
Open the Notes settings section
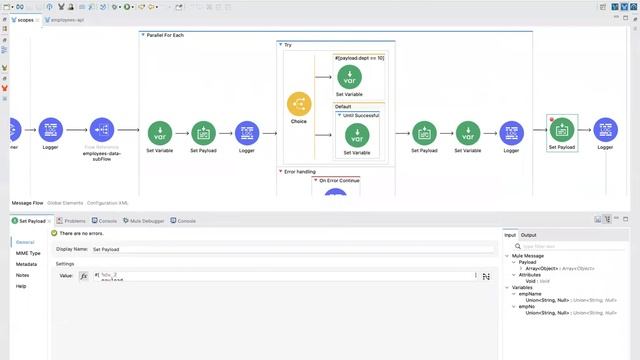[22, 276]
